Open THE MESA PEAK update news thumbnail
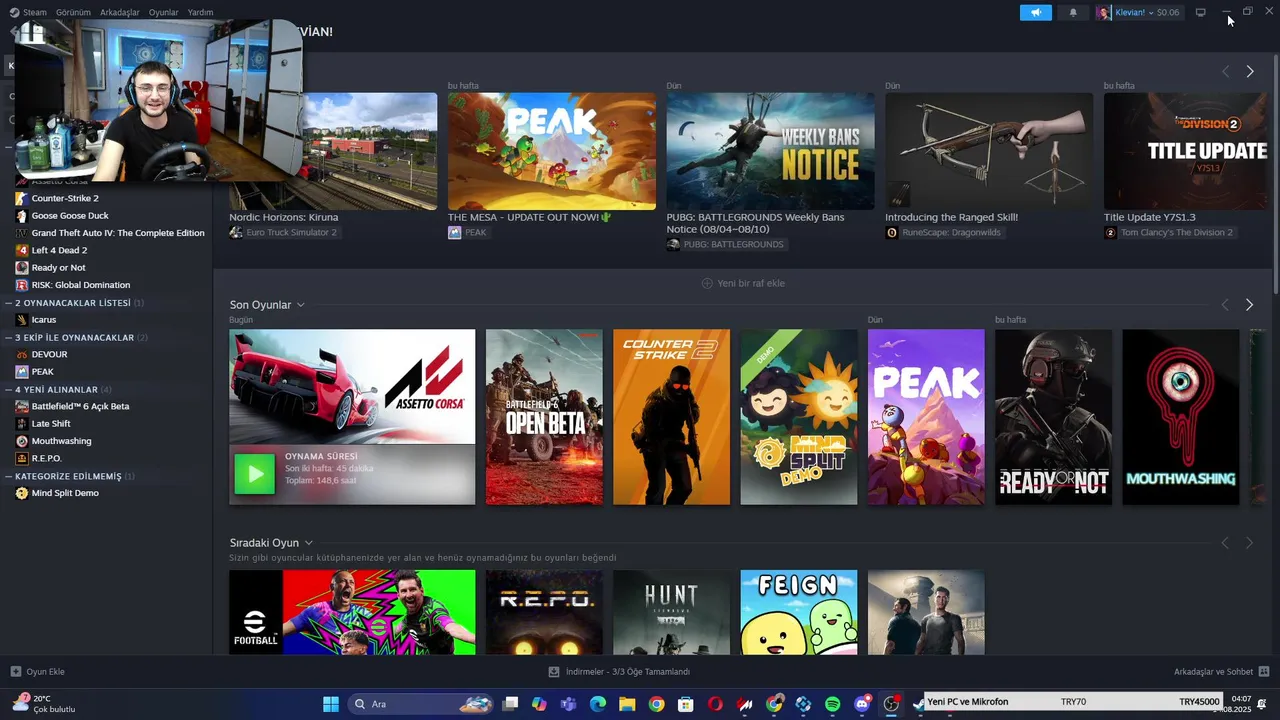The height and width of the screenshot is (720, 1280). [x=552, y=151]
